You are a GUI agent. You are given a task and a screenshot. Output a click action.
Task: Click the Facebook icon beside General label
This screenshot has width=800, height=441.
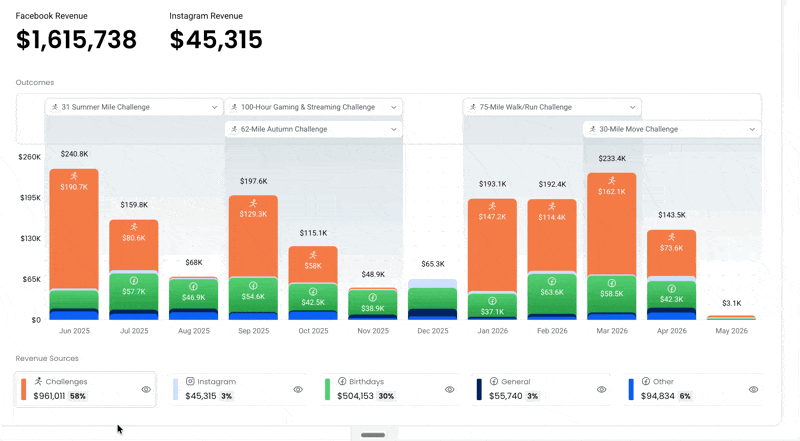click(493, 381)
